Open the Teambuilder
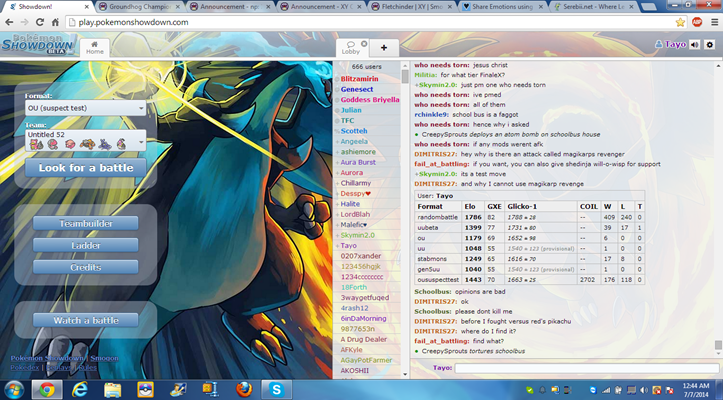The width and height of the screenshot is (723, 400). pyautogui.click(x=86, y=223)
